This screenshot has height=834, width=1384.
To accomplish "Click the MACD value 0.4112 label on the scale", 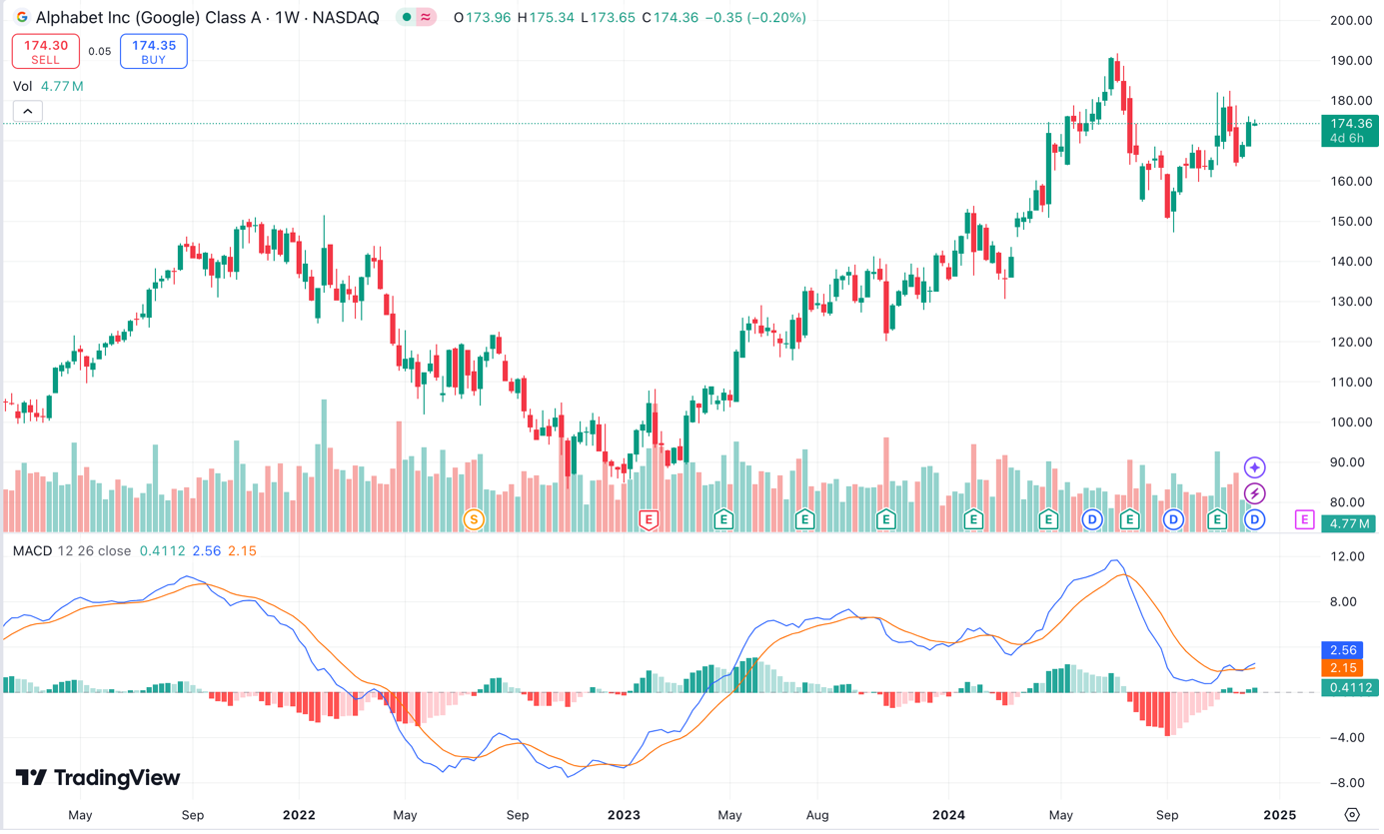I will [x=1349, y=689].
